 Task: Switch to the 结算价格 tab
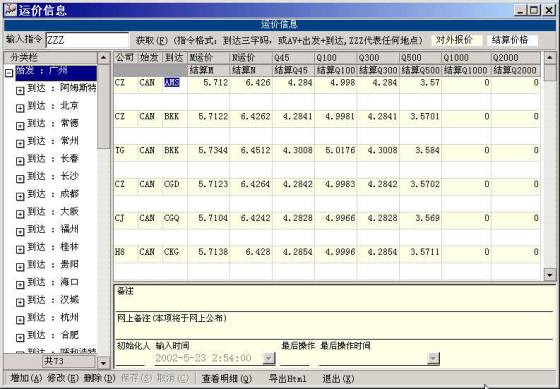click(x=512, y=40)
